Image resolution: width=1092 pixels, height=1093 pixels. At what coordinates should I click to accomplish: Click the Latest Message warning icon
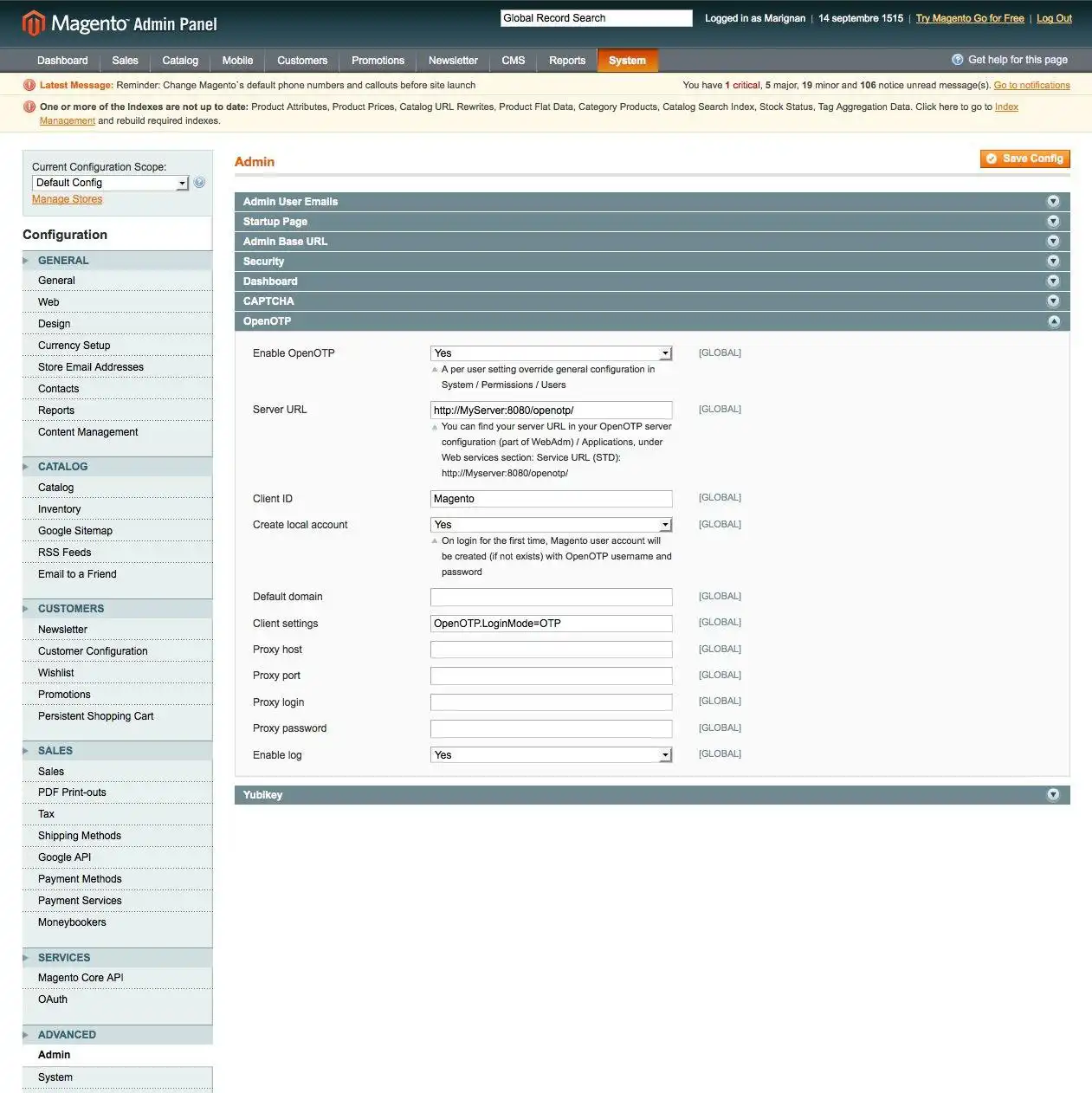(x=29, y=85)
